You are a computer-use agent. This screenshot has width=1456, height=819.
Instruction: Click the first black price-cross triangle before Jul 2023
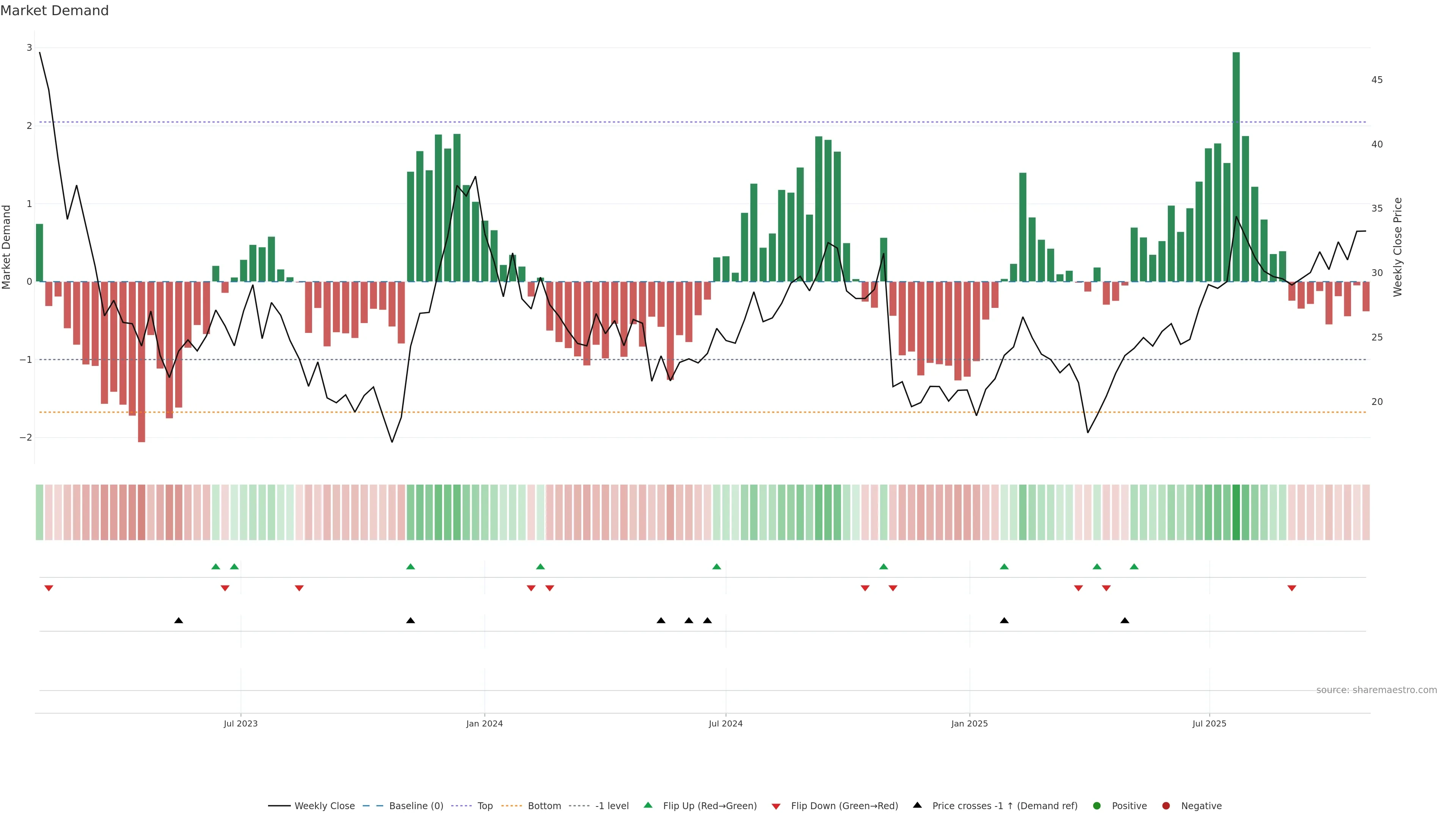179,621
